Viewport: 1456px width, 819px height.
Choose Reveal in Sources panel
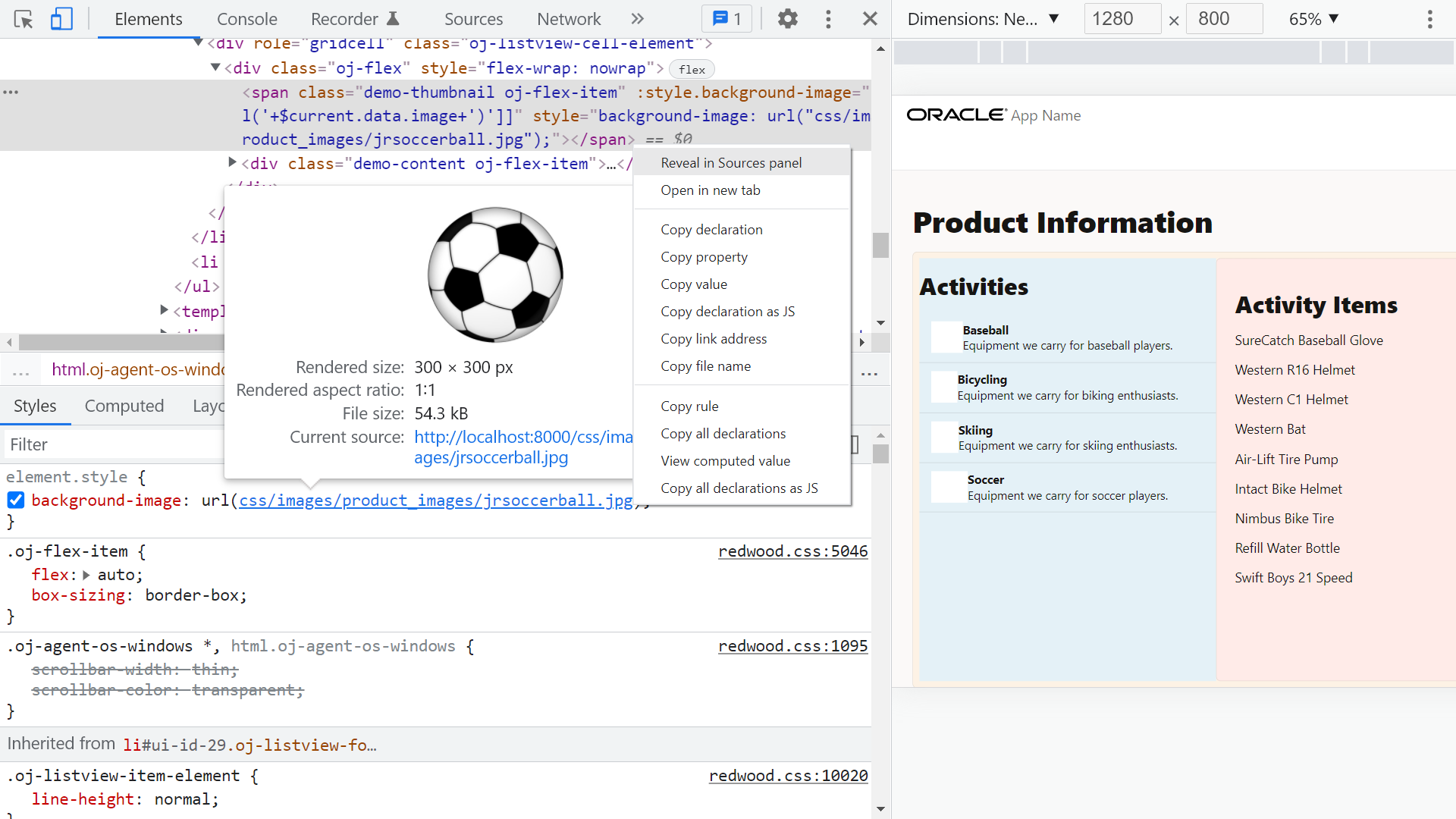(731, 163)
